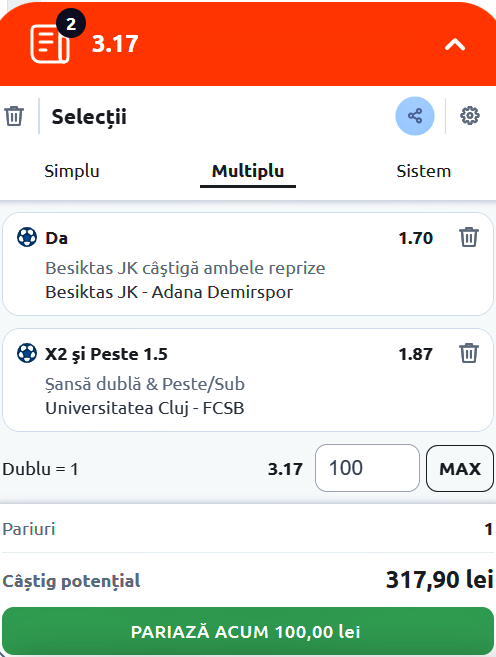Screen dimensions: 496x657
Task: Set maximum stake with the MAX button
Action: 460,468
